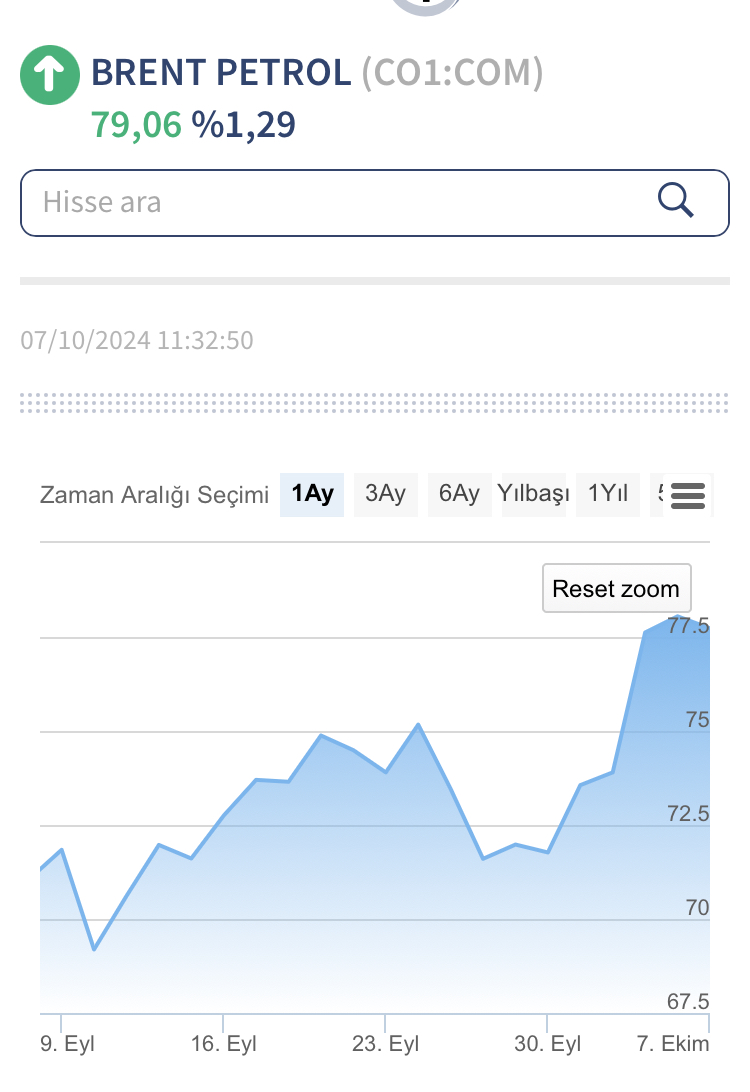Click the 23. Eyl date axis label
Viewport: 750px width, 1092px height.
pos(387,1044)
